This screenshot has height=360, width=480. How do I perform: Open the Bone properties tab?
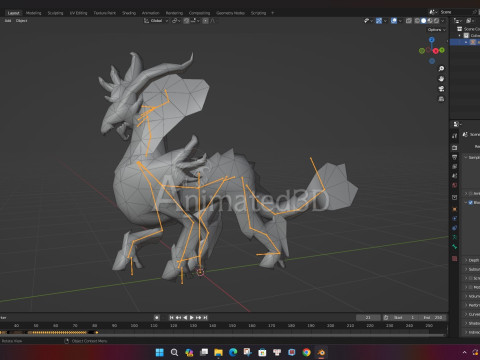[455, 247]
